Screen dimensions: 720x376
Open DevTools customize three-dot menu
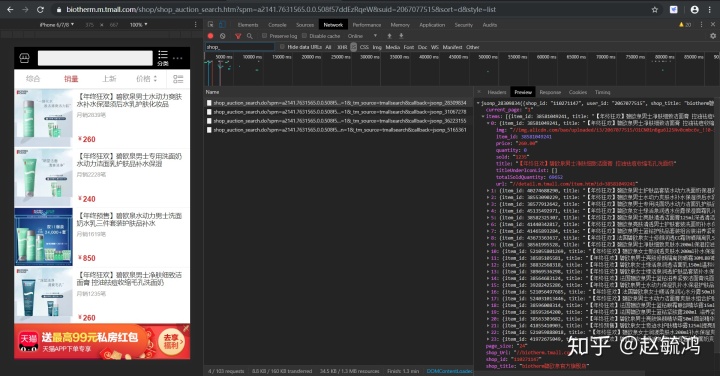tap(701, 24)
